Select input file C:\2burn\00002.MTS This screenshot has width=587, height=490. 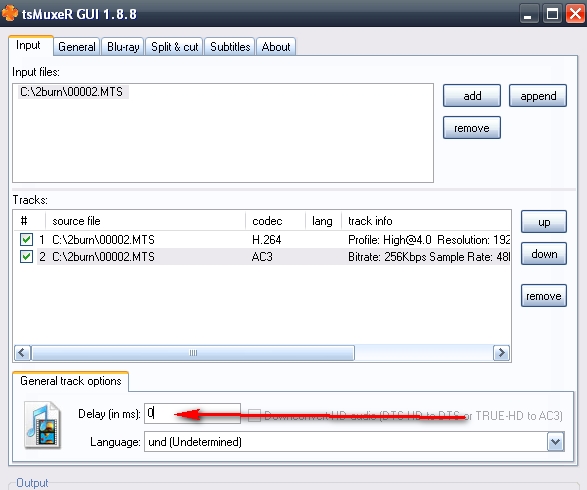72,92
